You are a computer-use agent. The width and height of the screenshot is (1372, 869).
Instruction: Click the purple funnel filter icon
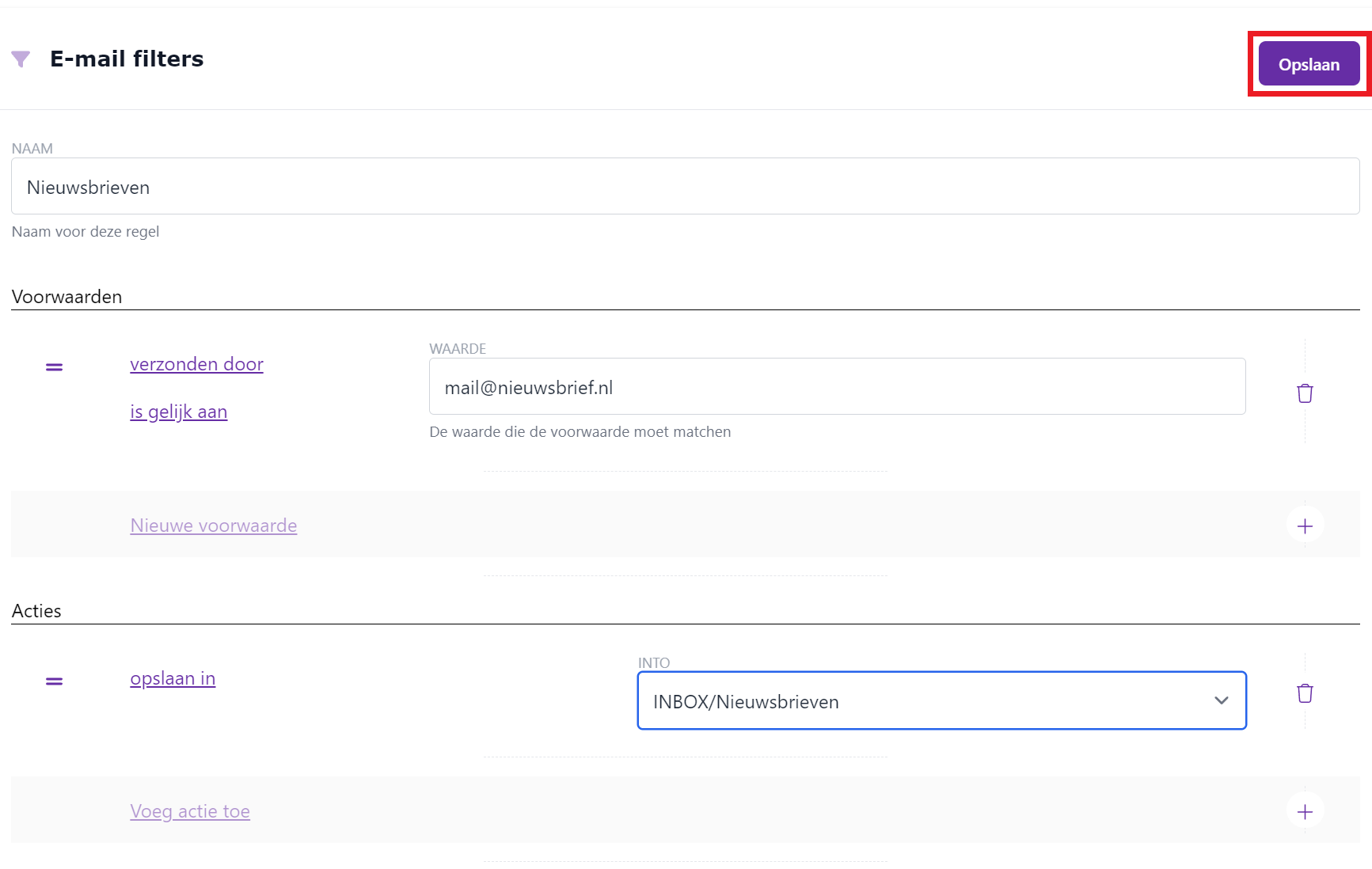[x=21, y=58]
